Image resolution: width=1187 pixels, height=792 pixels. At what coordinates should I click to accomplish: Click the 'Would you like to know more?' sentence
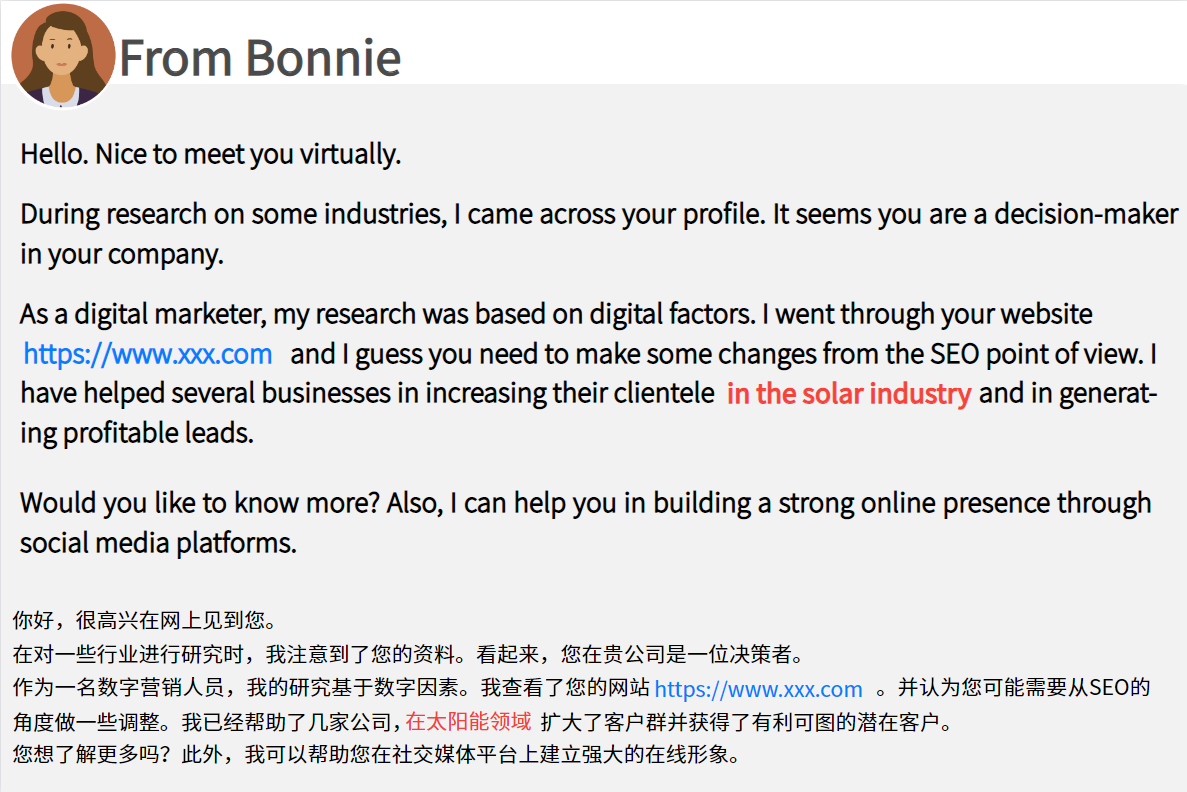[x=199, y=503]
